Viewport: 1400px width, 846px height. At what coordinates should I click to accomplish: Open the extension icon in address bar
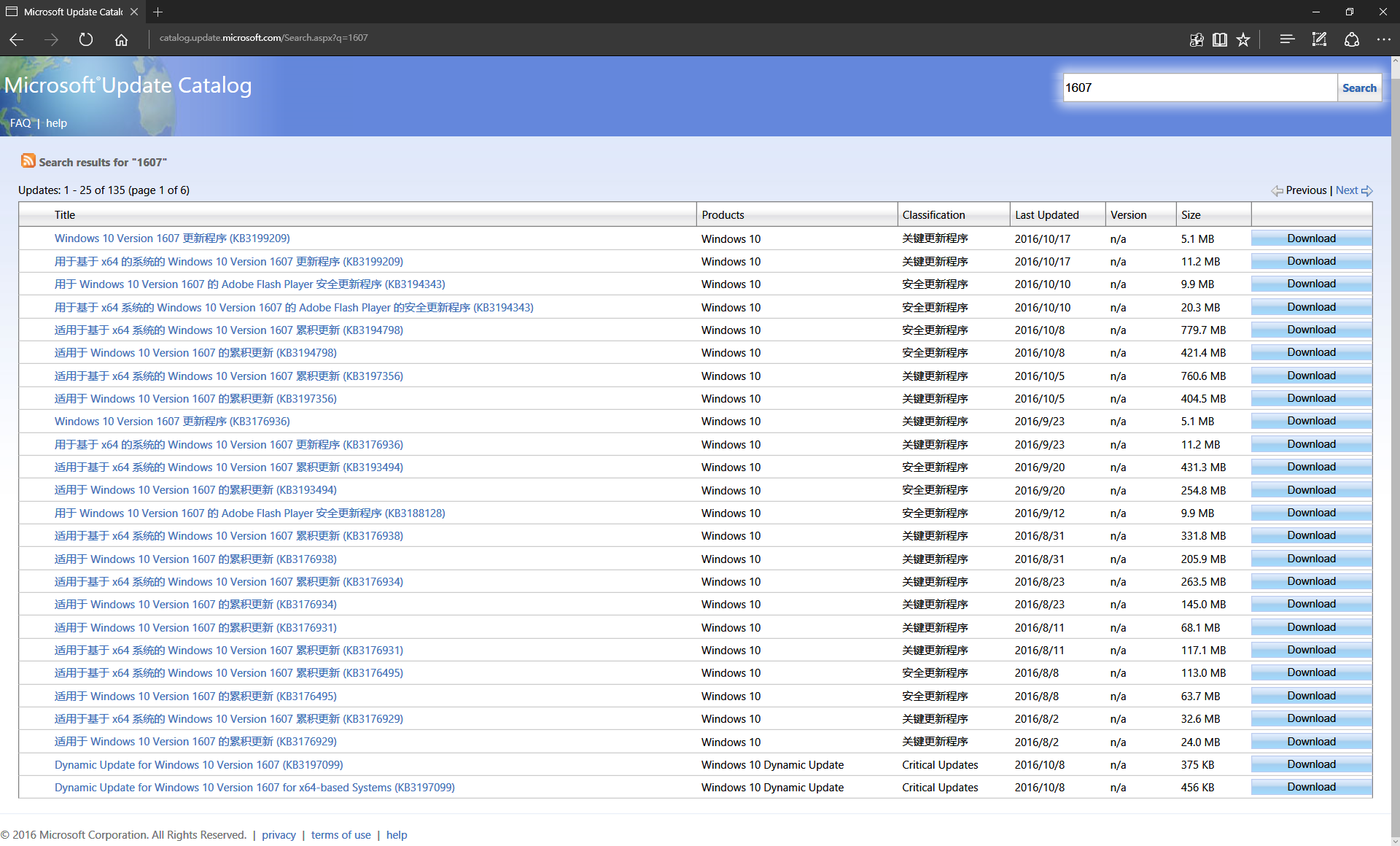point(1197,39)
